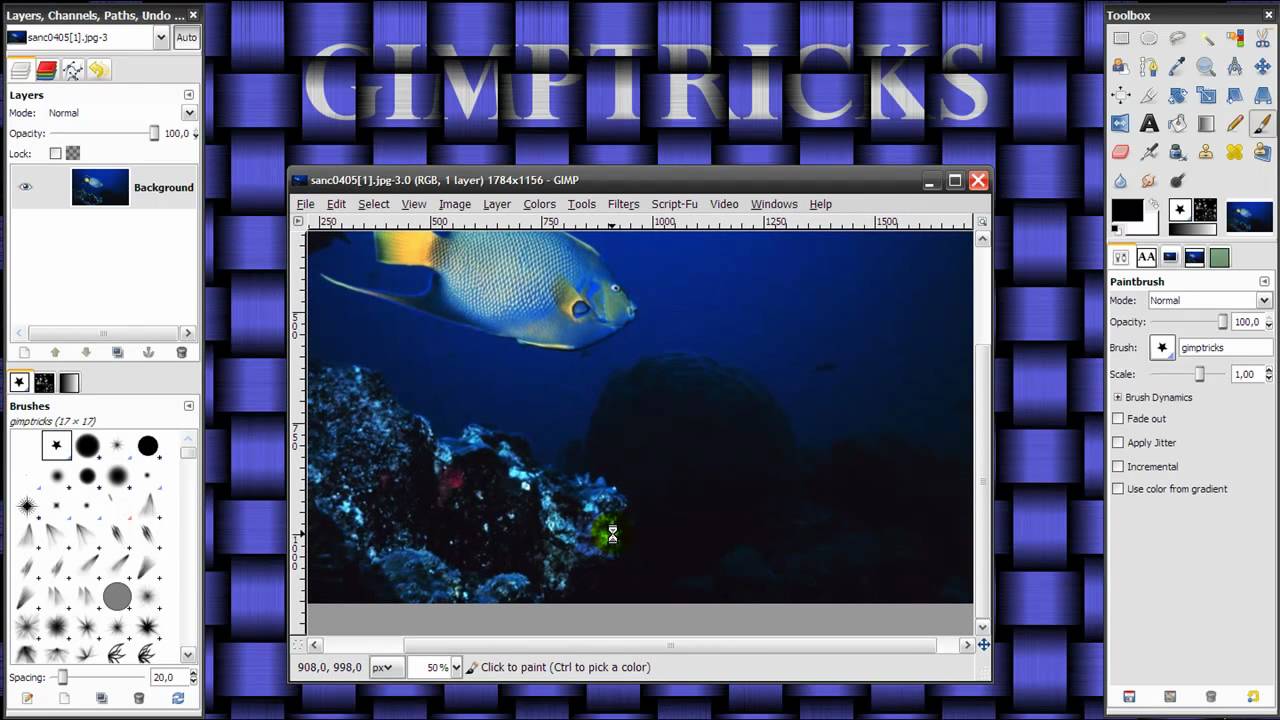Select the Paths tool
This screenshot has height=720, width=1280.
pos(1149,67)
